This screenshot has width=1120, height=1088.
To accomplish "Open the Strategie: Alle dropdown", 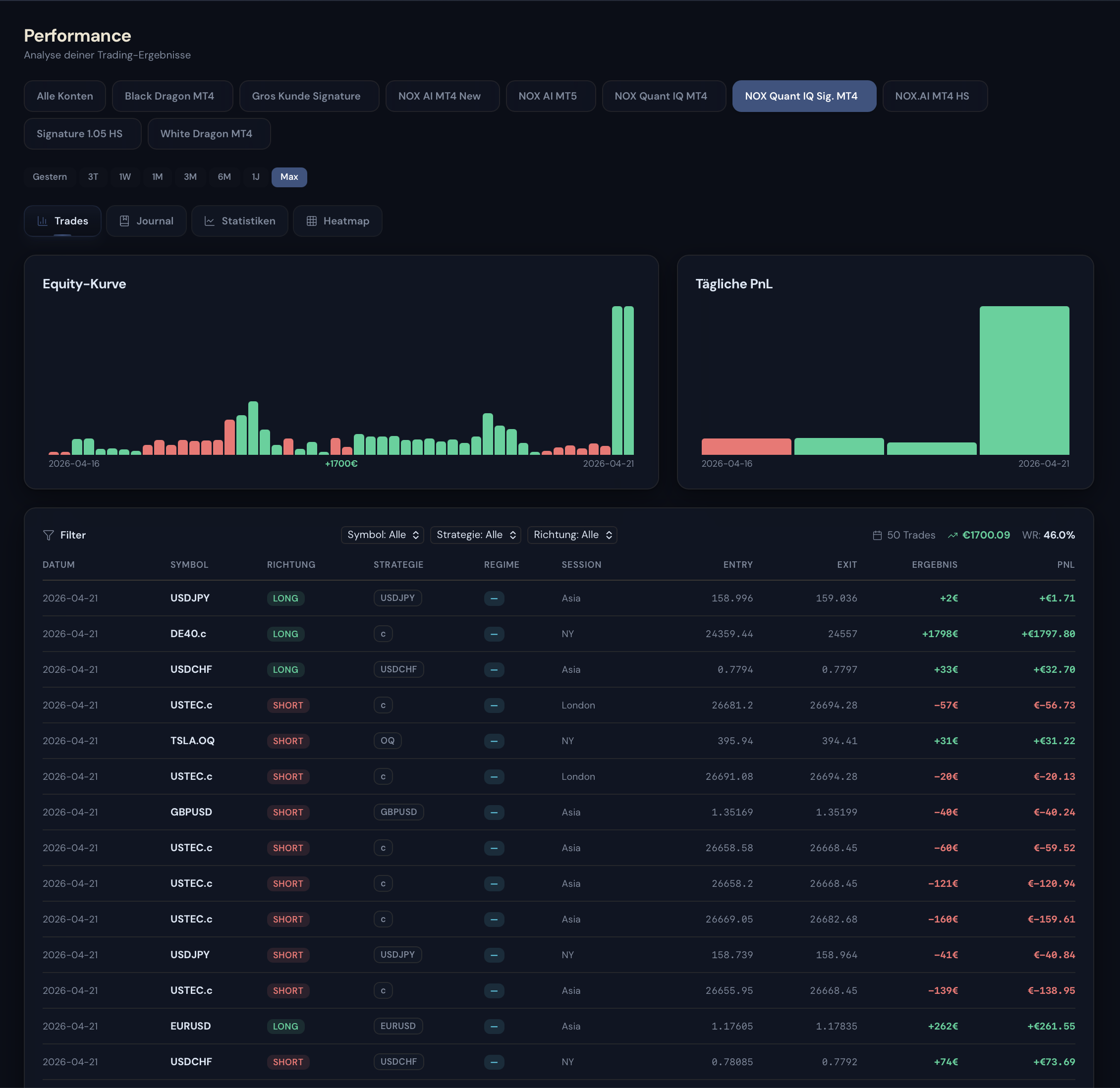I will pos(475,535).
